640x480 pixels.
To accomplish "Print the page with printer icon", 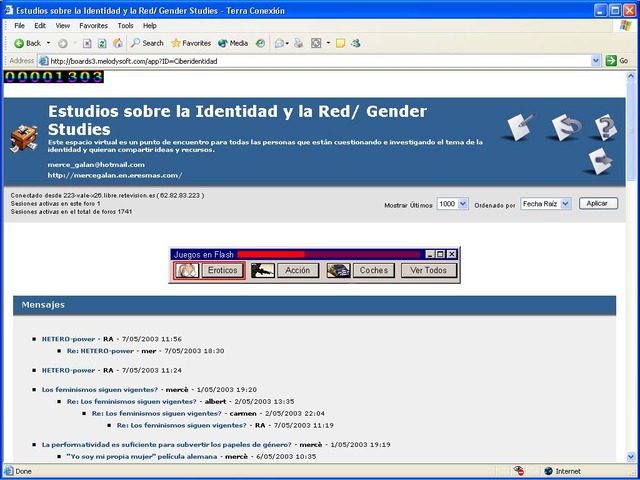I will tap(299, 43).
